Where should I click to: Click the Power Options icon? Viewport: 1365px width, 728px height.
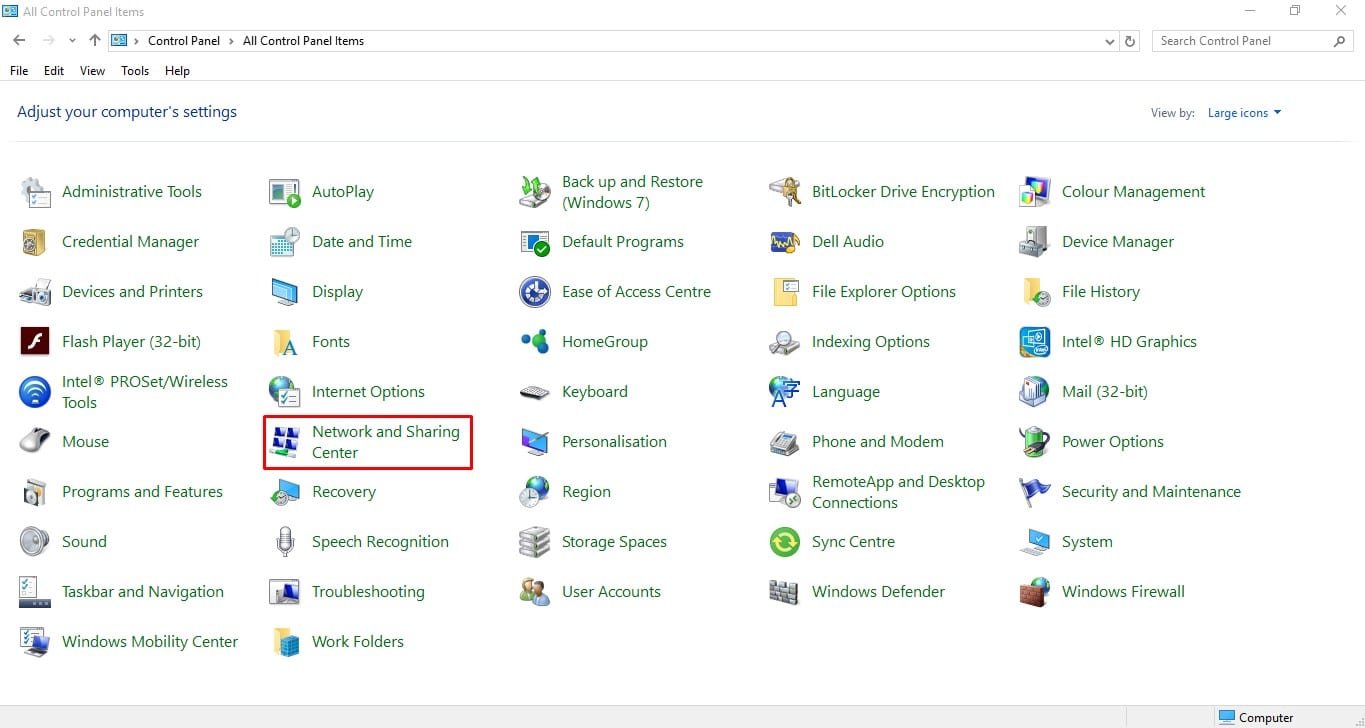coord(1035,442)
